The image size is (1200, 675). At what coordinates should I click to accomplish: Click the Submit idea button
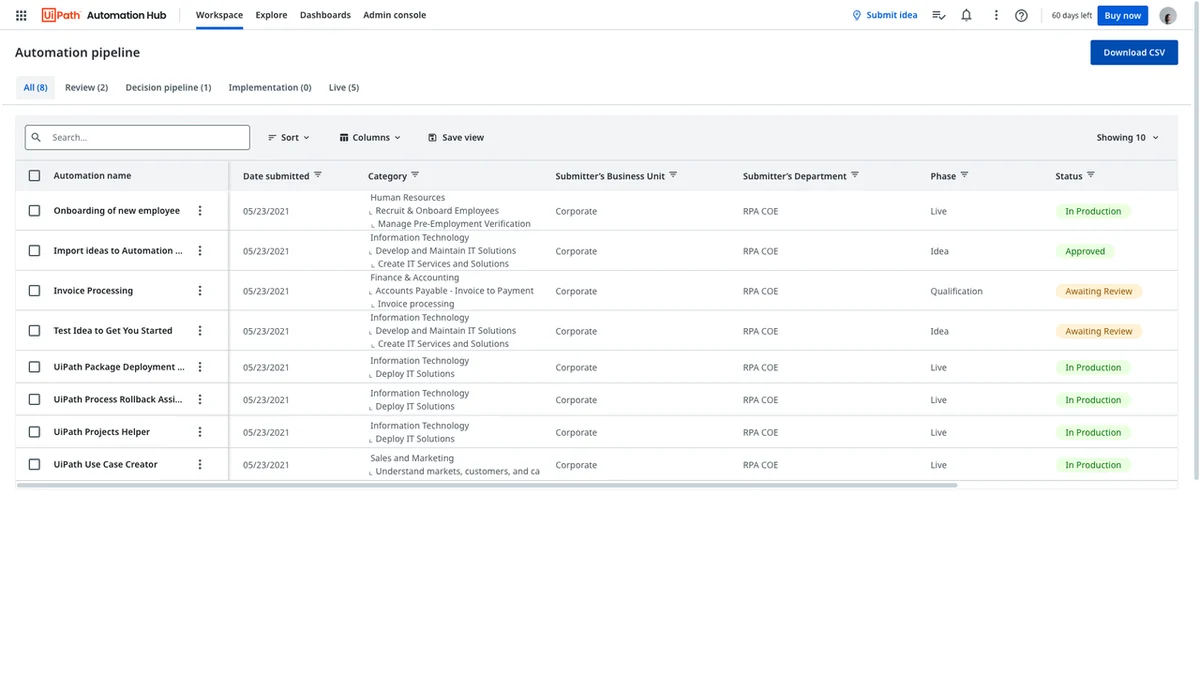point(884,15)
